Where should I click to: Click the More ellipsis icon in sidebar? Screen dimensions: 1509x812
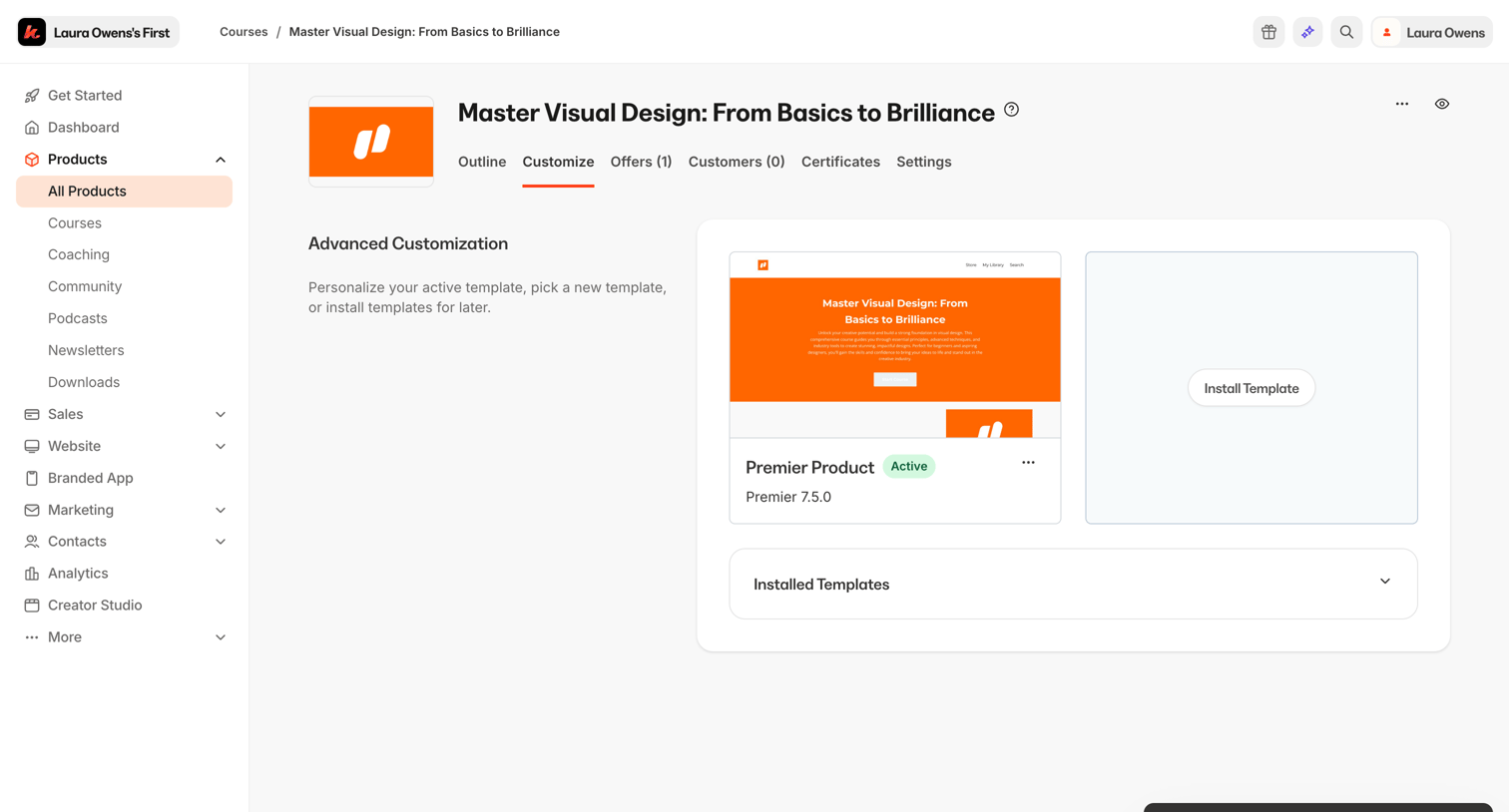tap(32, 637)
